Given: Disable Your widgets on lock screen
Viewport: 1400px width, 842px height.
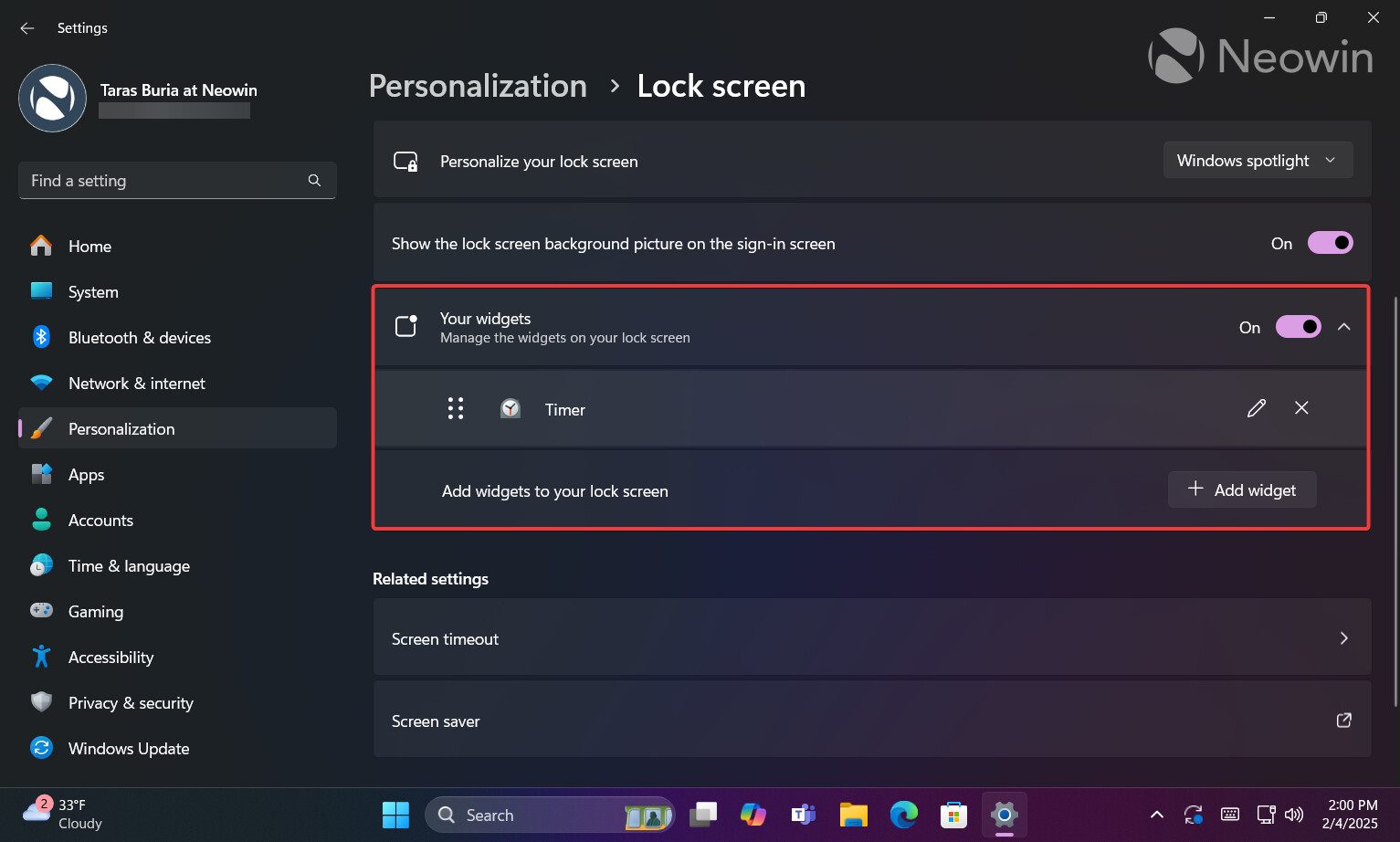Looking at the screenshot, I should (1298, 326).
